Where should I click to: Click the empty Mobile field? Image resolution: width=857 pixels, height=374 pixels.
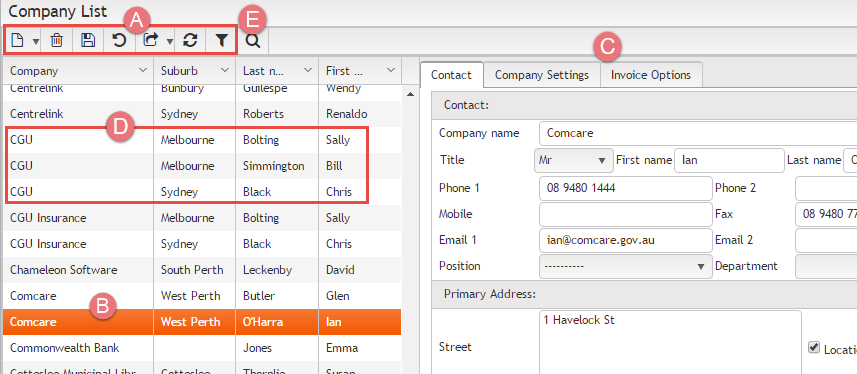[625, 214]
